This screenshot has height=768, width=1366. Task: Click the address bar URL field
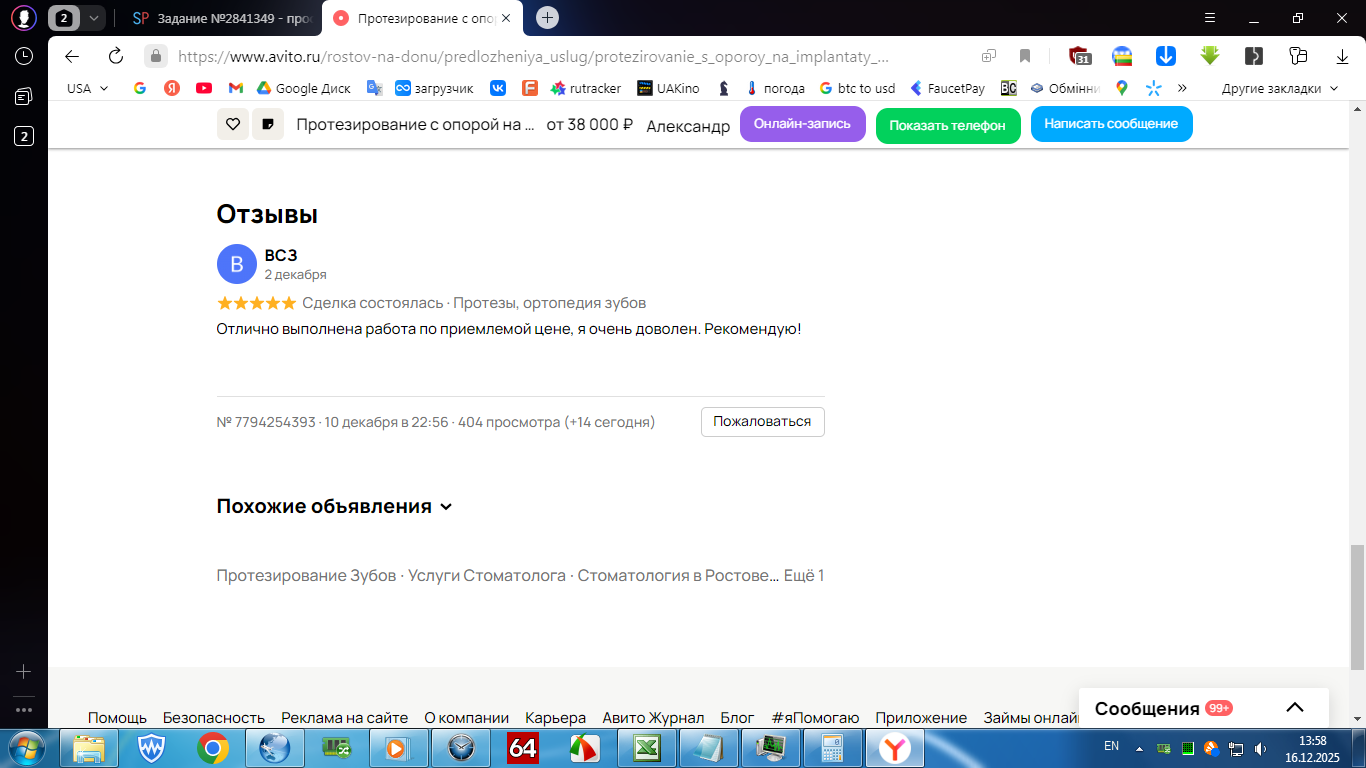pyautogui.click(x=533, y=57)
